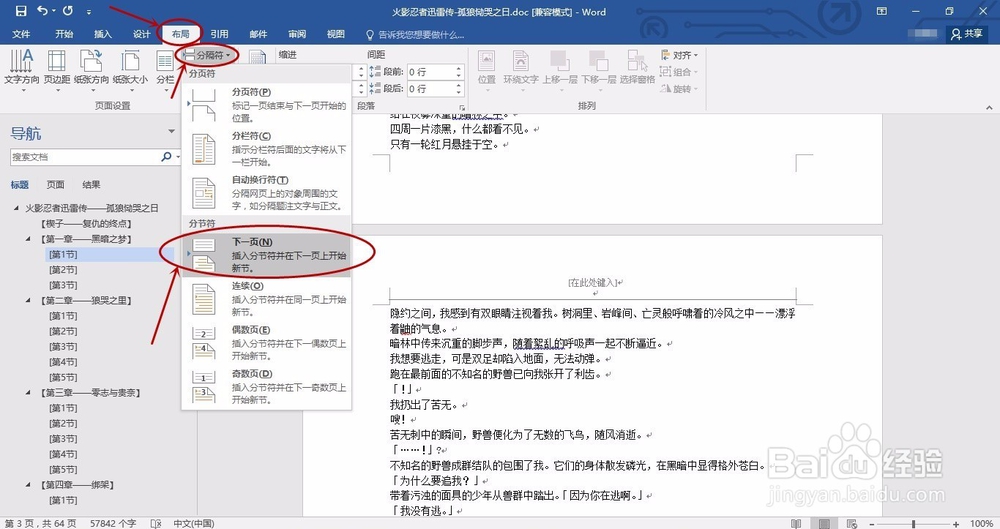The width and height of the screenshot is (1000, 529).
Task: Click the zoom slider handle
Action: coord(913,523)
